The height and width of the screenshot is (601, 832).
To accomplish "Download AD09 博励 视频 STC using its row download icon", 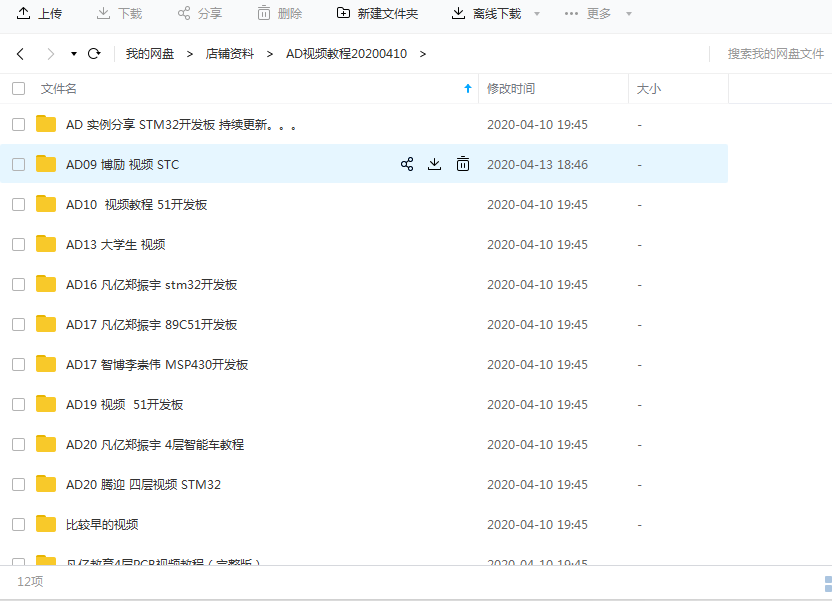I will tap(435, 163).
